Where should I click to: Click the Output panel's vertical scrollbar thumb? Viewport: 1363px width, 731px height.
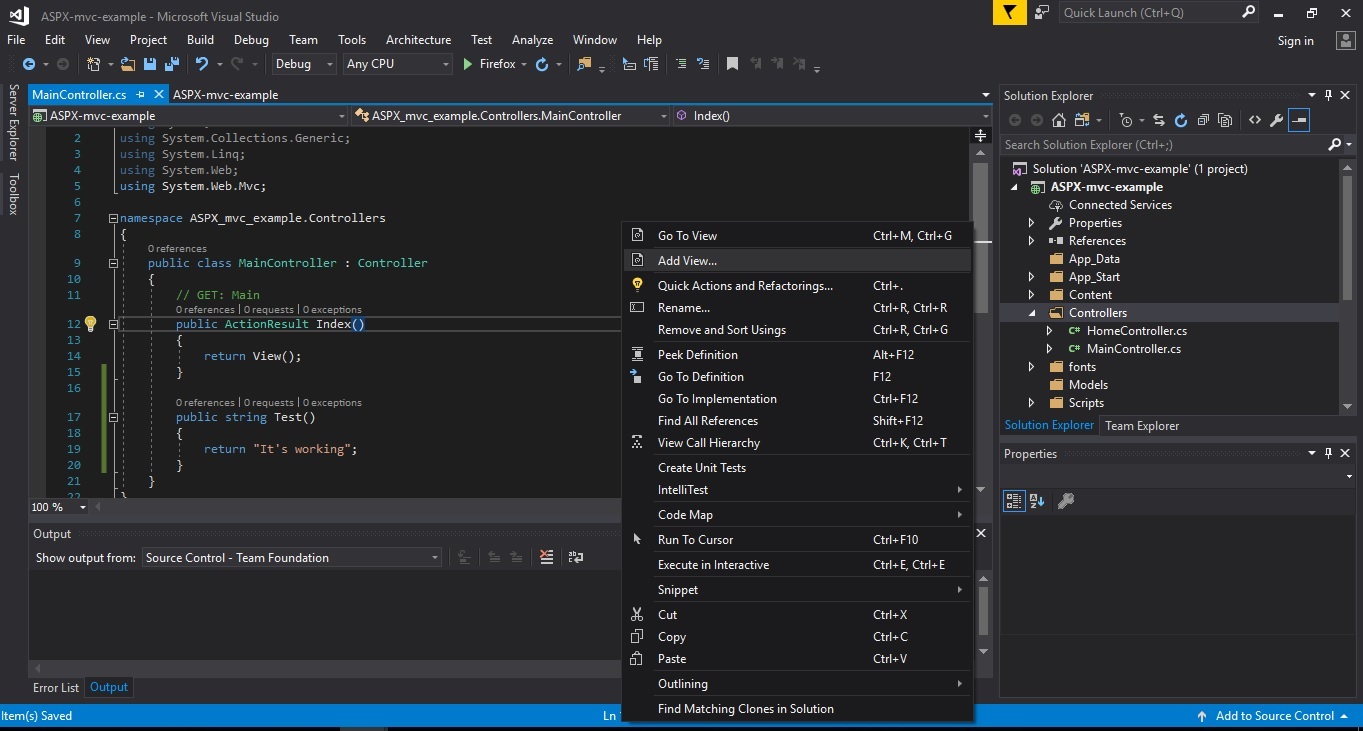(x=982, y=610)
